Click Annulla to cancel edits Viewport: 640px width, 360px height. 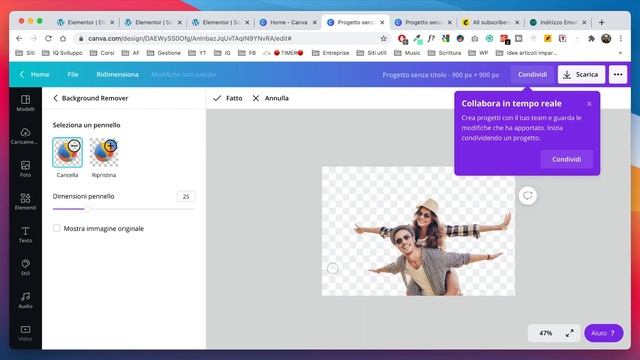click(x=271, y=98)
